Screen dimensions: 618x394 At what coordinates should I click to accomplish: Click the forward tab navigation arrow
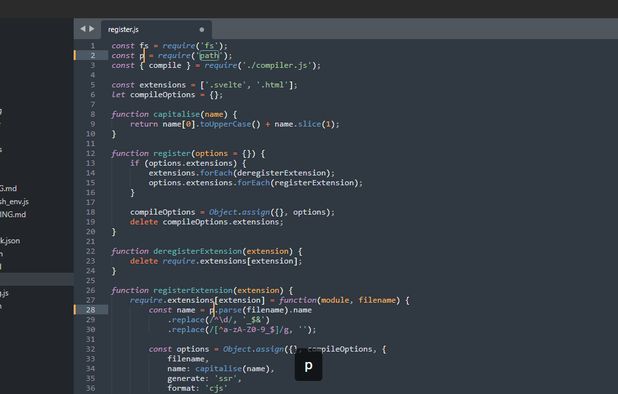point(92,29)
